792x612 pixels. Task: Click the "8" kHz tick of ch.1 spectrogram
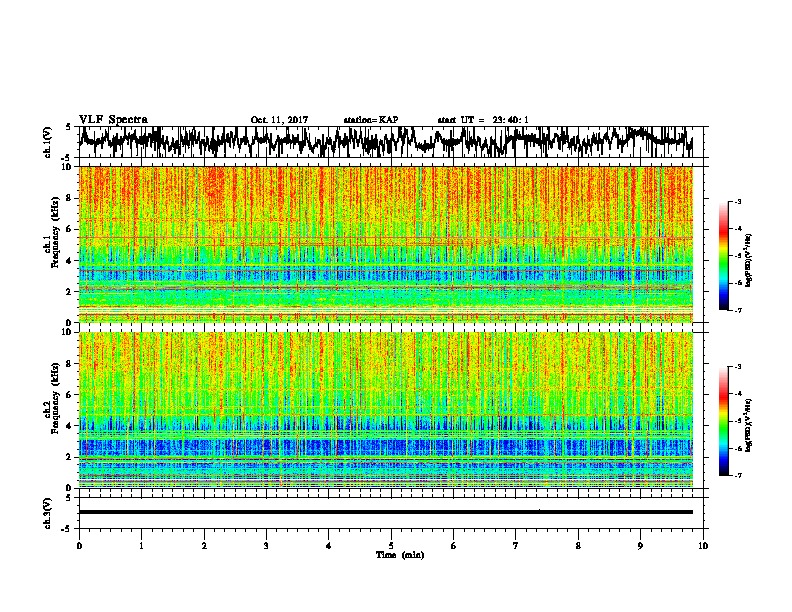tap(71, 198)
